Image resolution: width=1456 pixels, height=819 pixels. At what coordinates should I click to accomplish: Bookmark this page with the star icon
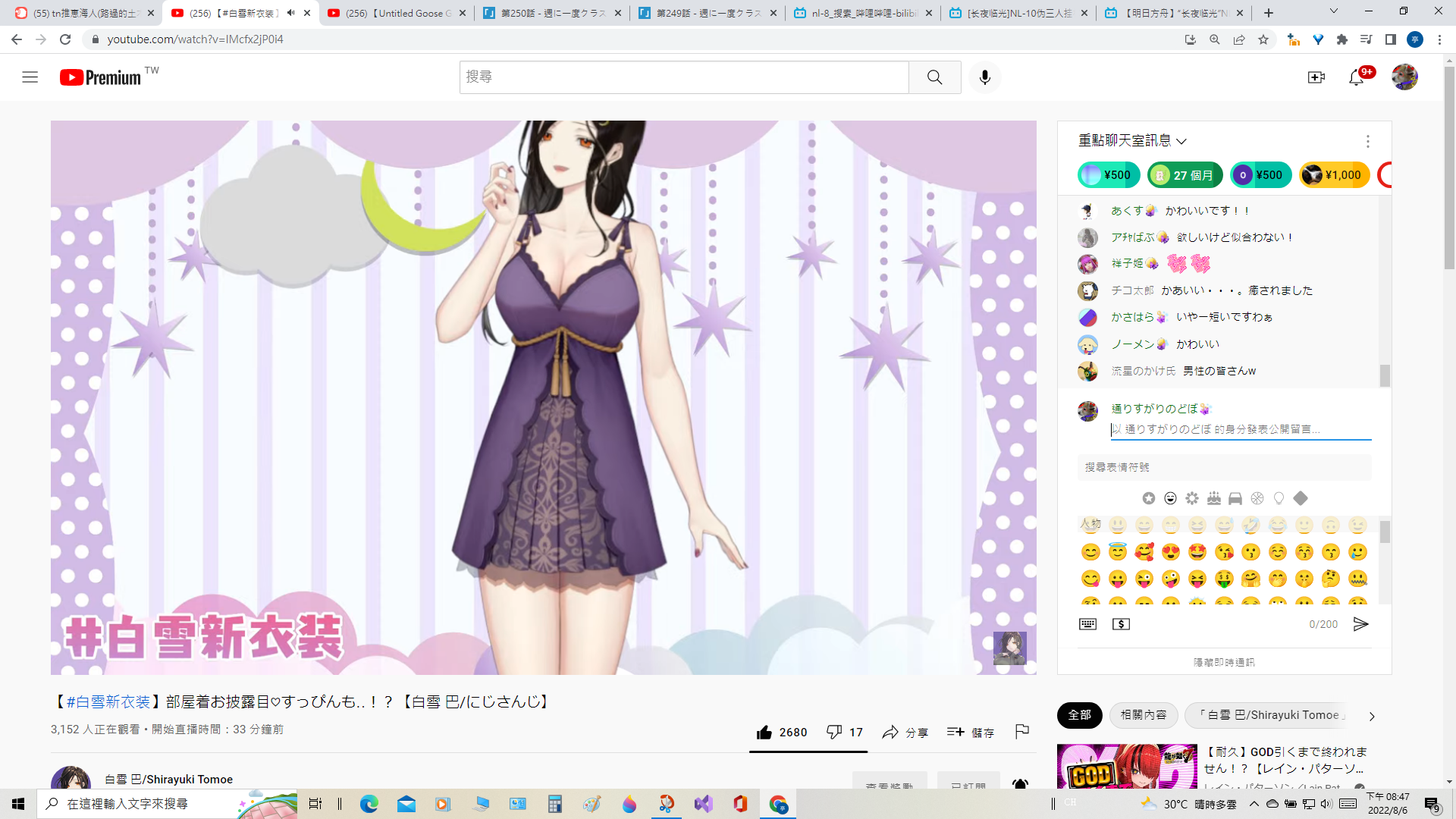(x=1263, y=39)
